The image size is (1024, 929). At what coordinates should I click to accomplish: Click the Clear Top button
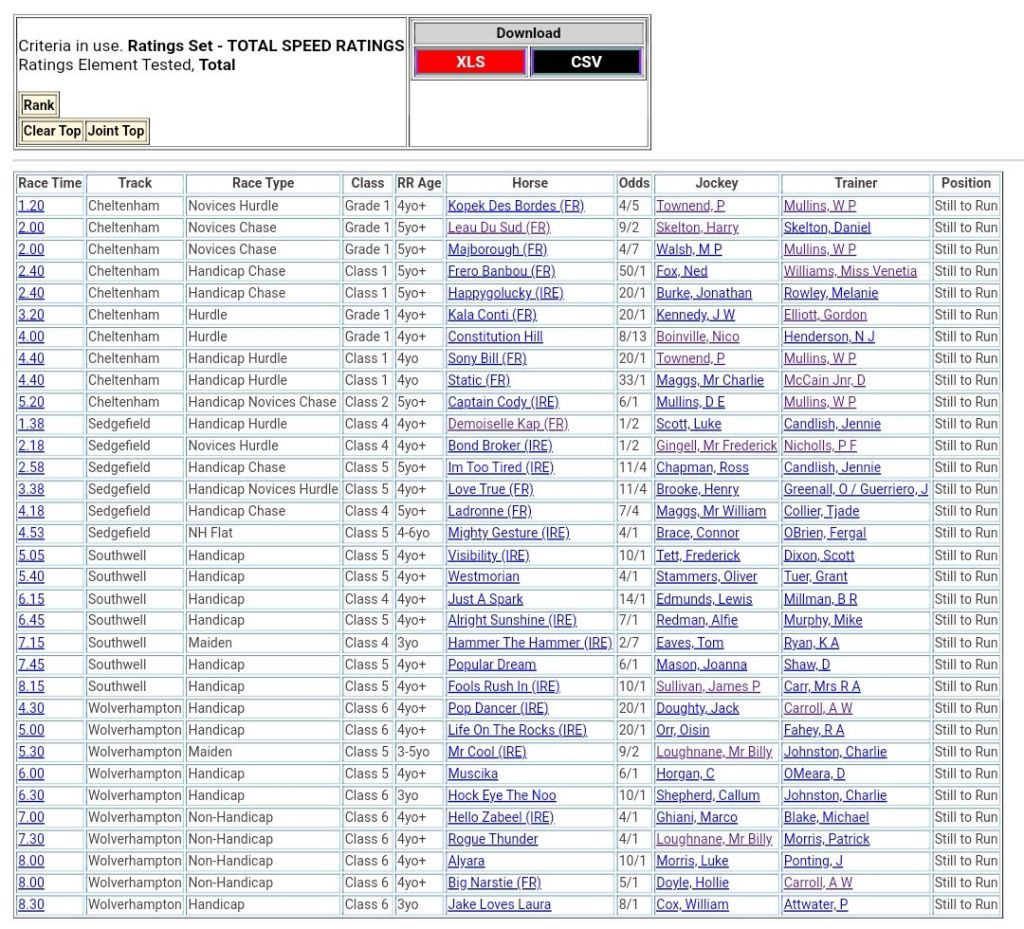click(x=52, y=131)
